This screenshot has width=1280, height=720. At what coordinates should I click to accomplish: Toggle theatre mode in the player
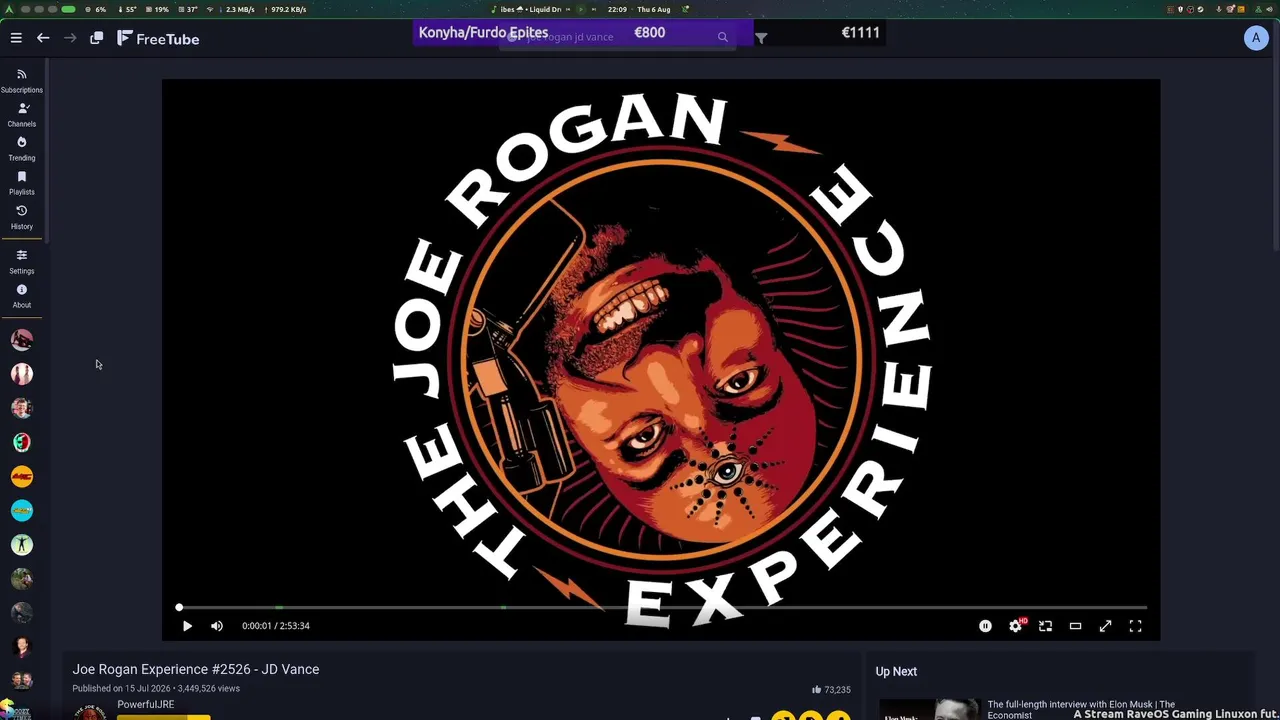tap(1075, 626)
